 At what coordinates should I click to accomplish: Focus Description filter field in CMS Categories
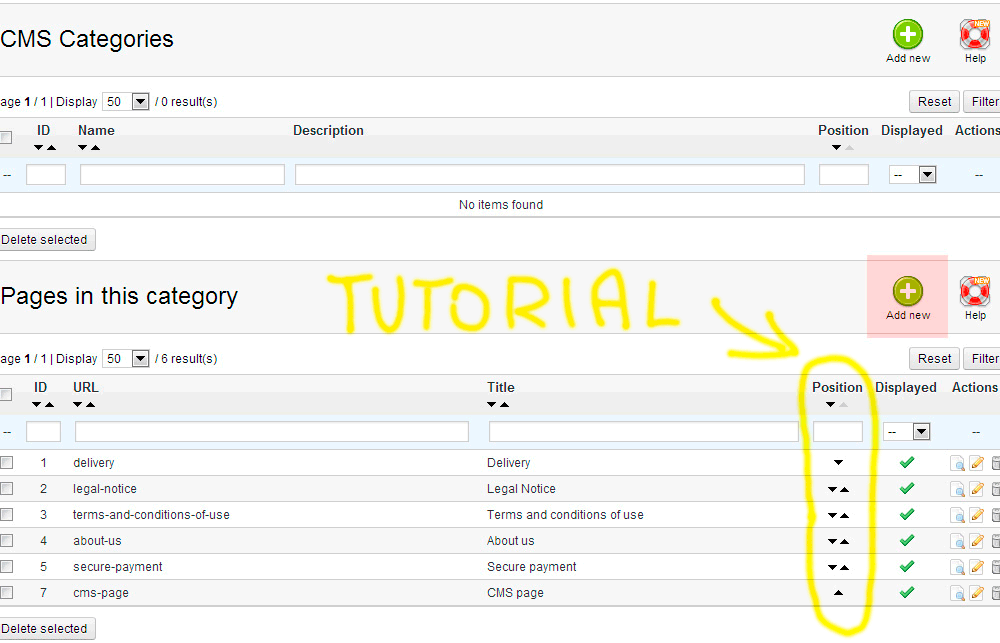[550, 175]
